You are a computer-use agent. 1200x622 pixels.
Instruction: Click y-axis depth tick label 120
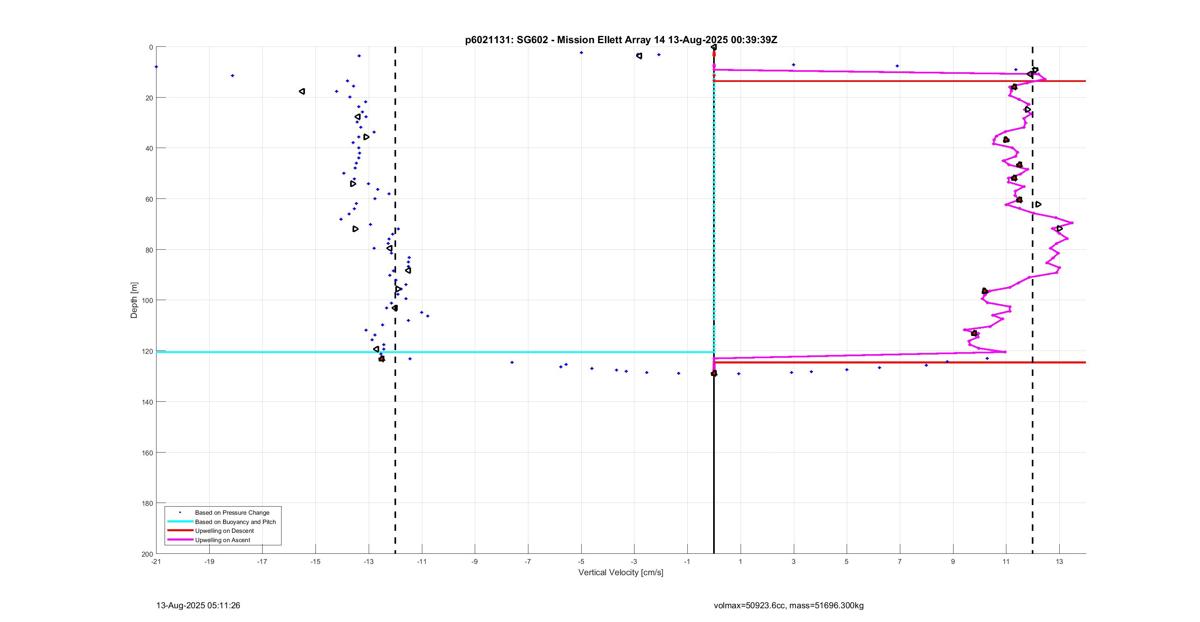click(146, 351)
